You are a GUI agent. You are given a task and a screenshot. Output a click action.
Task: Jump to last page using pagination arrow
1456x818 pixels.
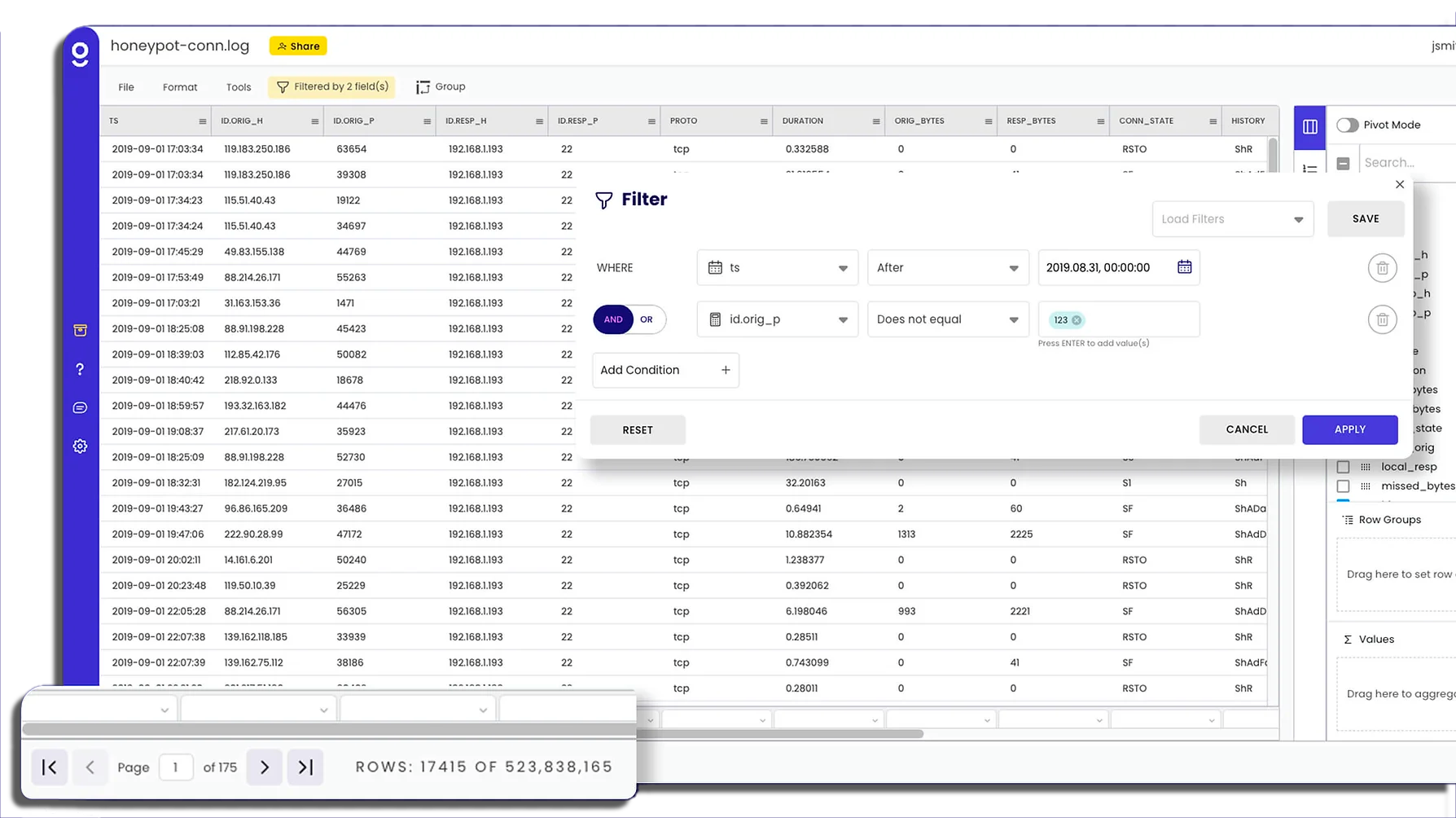(x=305, y=767)
